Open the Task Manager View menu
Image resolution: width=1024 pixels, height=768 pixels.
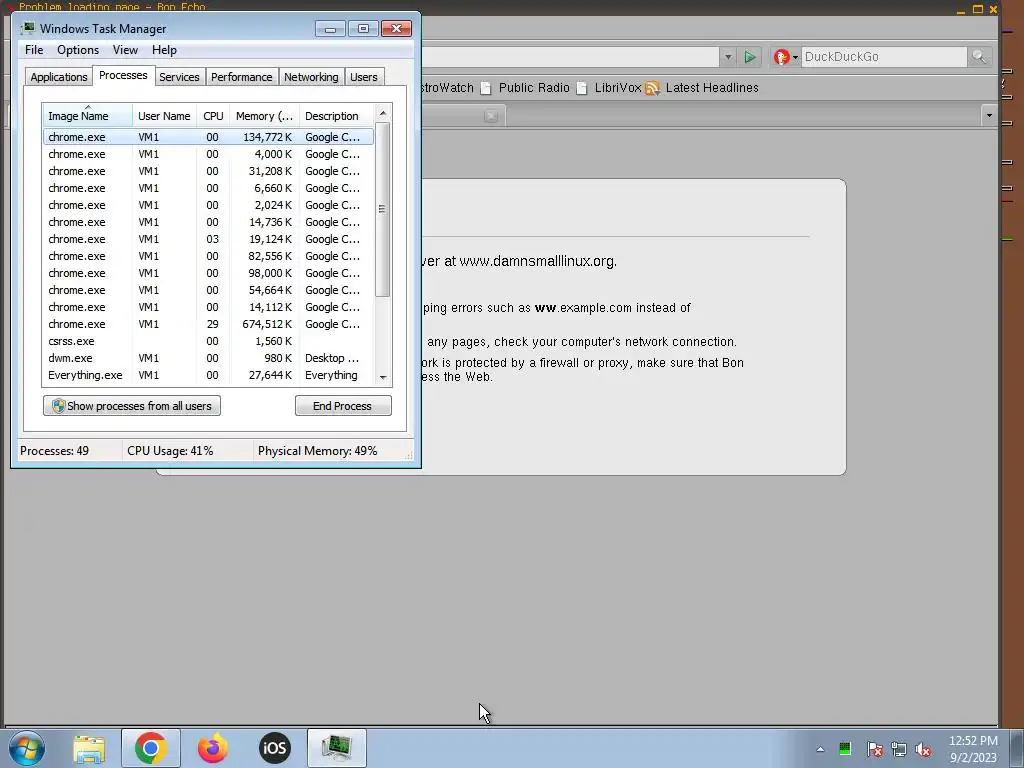(x=125, y=50)
